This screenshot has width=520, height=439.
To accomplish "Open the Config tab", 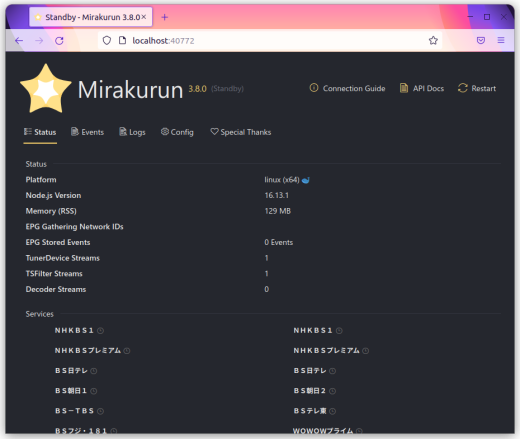I will pyautogui.click(x=177, y=132).
